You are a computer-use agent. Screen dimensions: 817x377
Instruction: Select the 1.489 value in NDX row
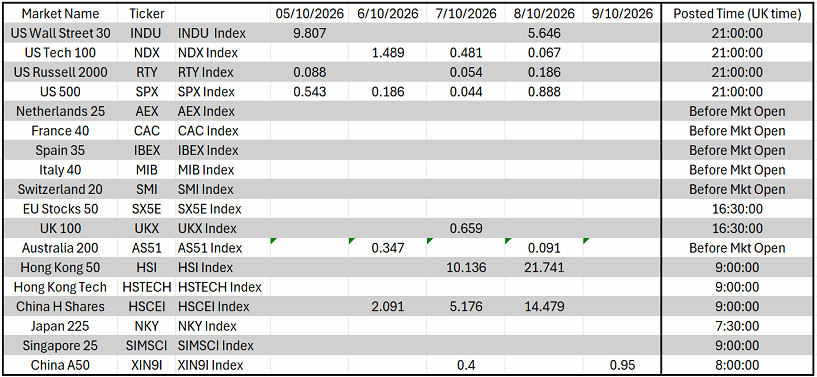(388, 53)
